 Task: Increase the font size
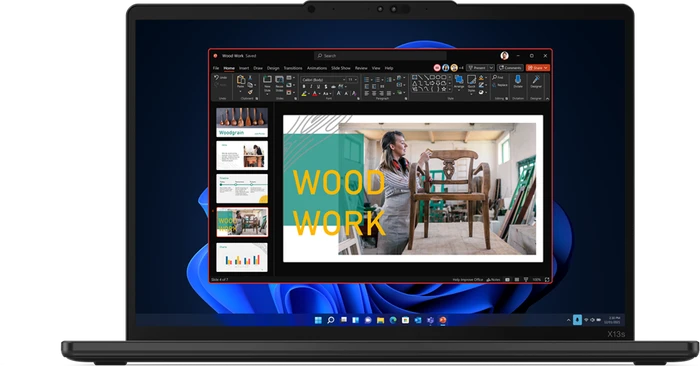[x=338, y=94]
